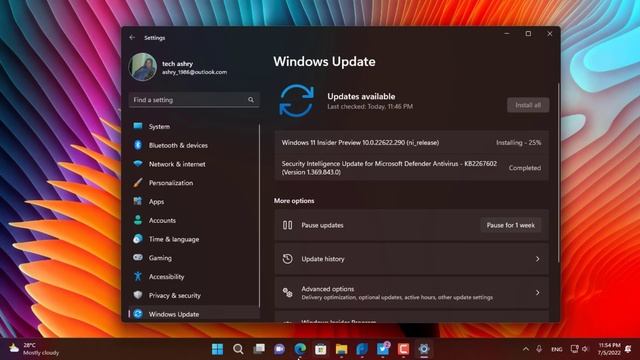
Task: Open File Explorer from the taskbar
Action: click(341, 349)
